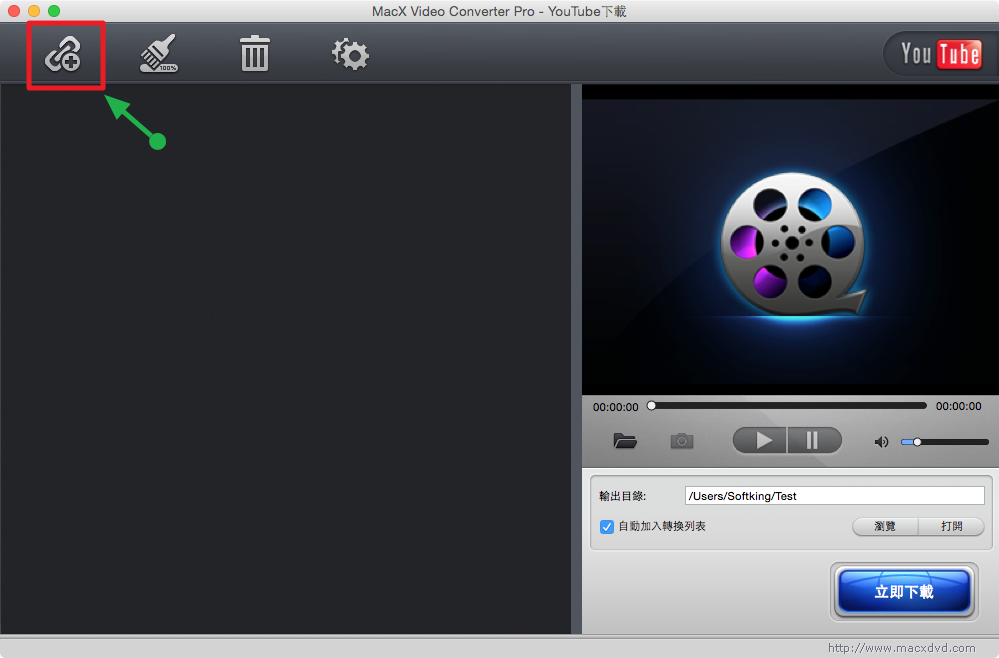Click the volume slider handle

click(917, 442)
